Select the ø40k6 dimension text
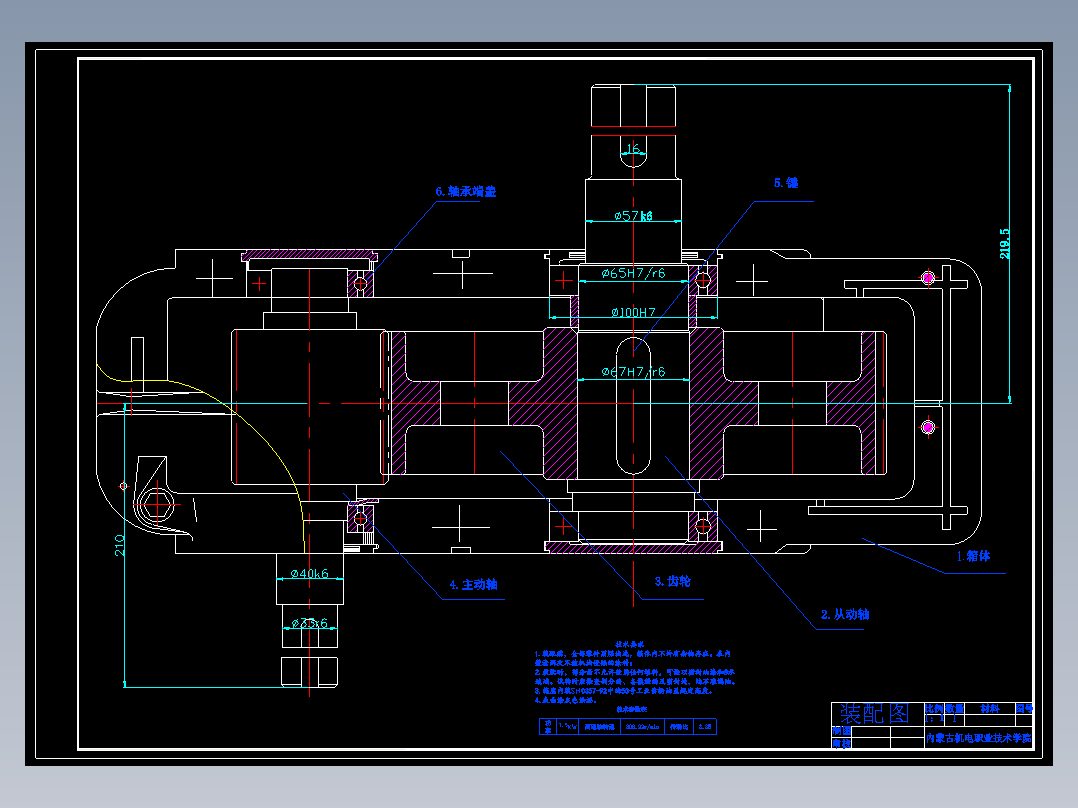Image resolution: width=1078 pixels, height=808 pixels. (309, 573)
